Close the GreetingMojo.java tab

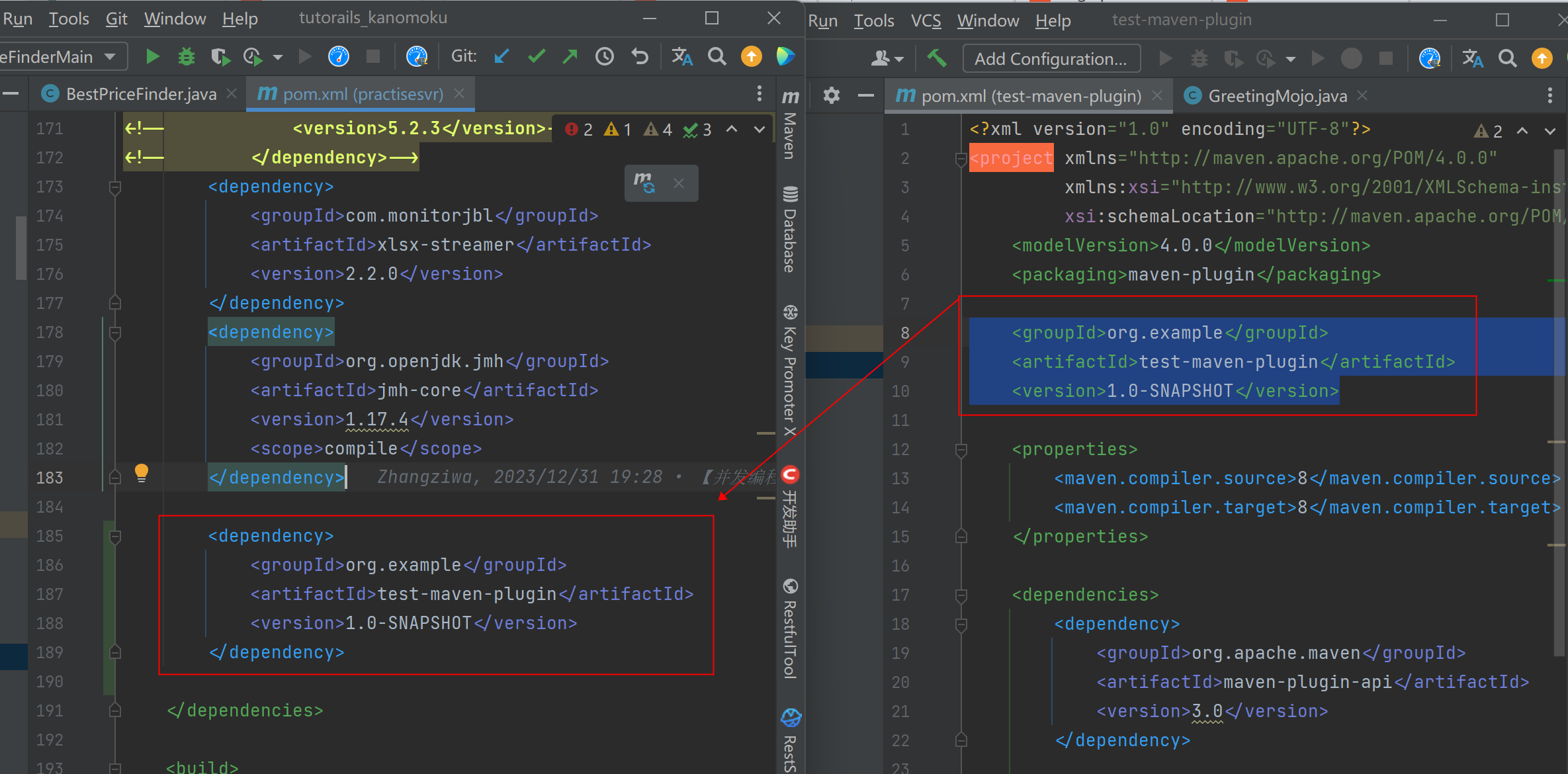1362,96
